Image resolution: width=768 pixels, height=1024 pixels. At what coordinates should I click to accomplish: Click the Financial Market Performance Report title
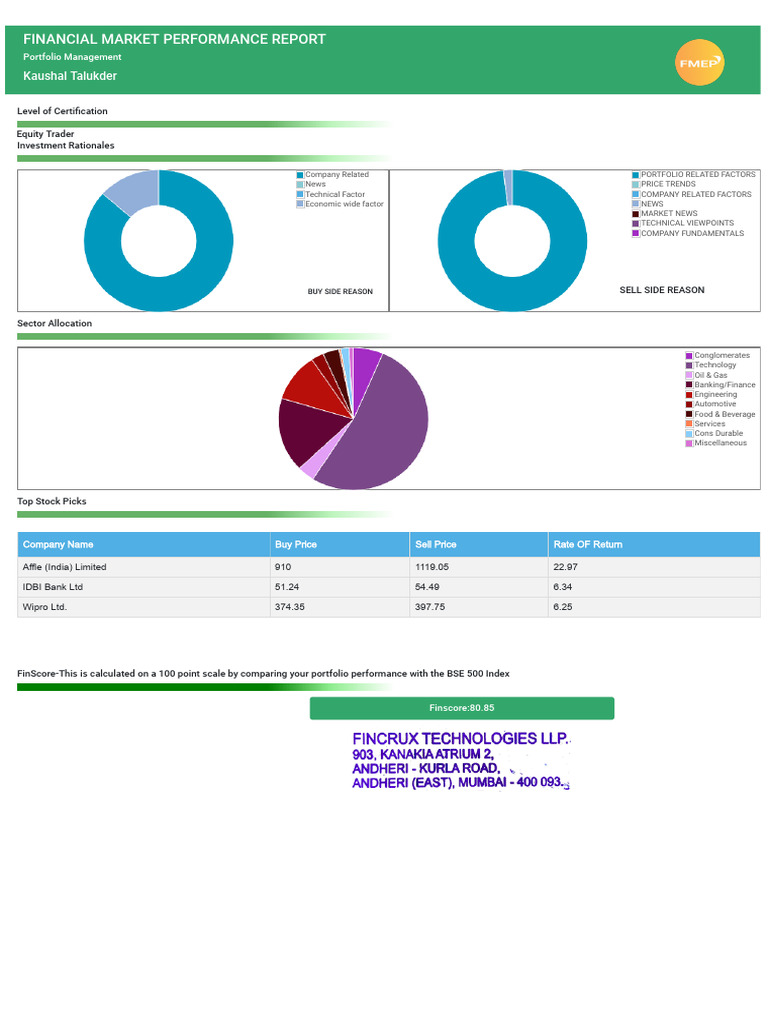[x=174, y=39]
